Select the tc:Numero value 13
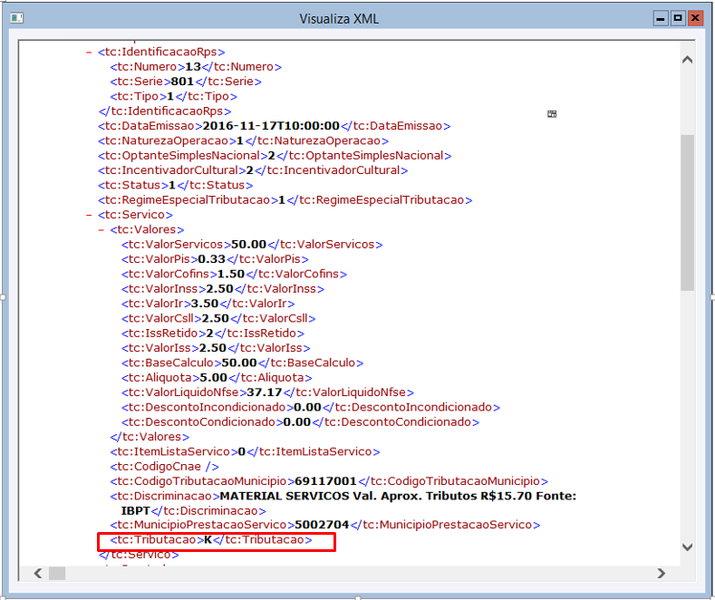The height and width of the screenshot is (600, 715). point(193,67)
